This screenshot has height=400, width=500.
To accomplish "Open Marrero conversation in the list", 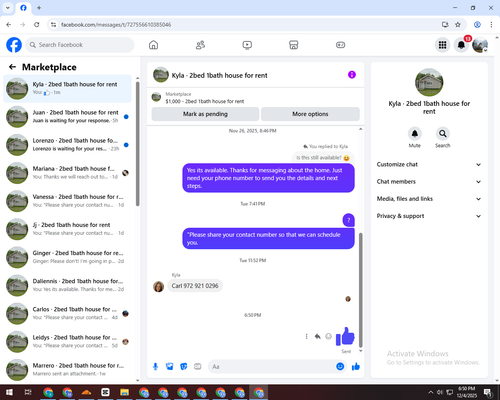I will coord(67,370).
